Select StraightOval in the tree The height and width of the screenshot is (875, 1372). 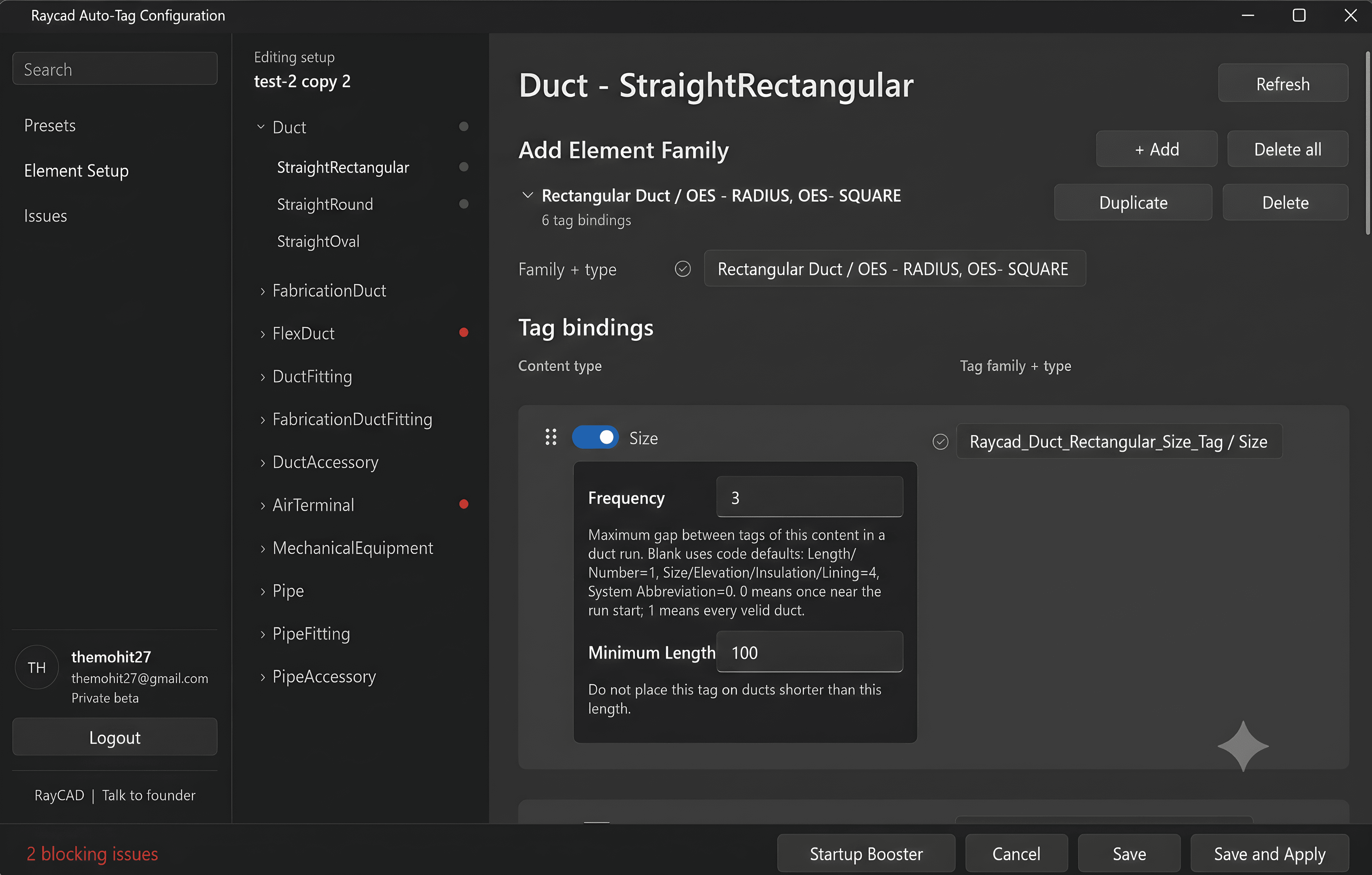tap(318, 242)
